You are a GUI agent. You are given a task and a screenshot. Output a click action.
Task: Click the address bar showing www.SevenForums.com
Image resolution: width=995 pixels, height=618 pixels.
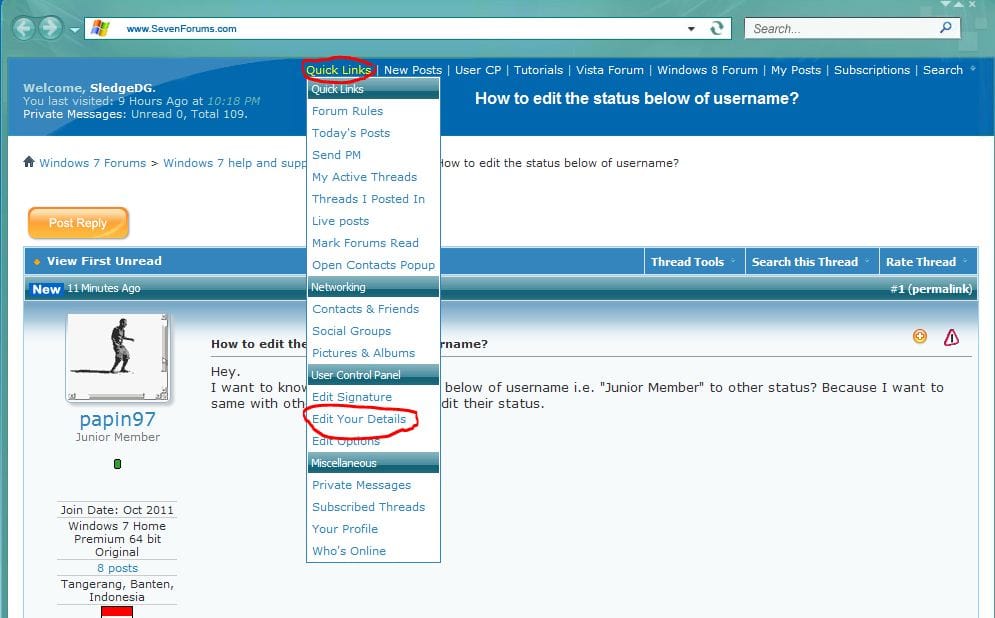pyautogui.click(x=407, y=29)
